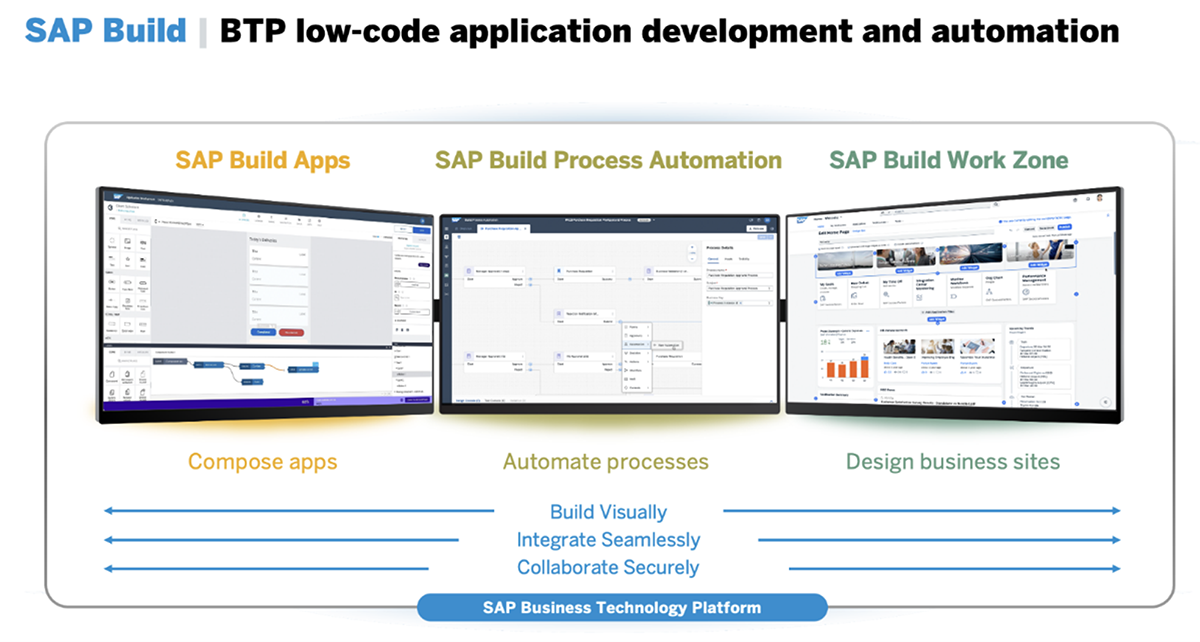Image resolution: width=1200 pixels, height=642 pixels.
Task: Click the first banner image in Work Zone
Action: 845,260
